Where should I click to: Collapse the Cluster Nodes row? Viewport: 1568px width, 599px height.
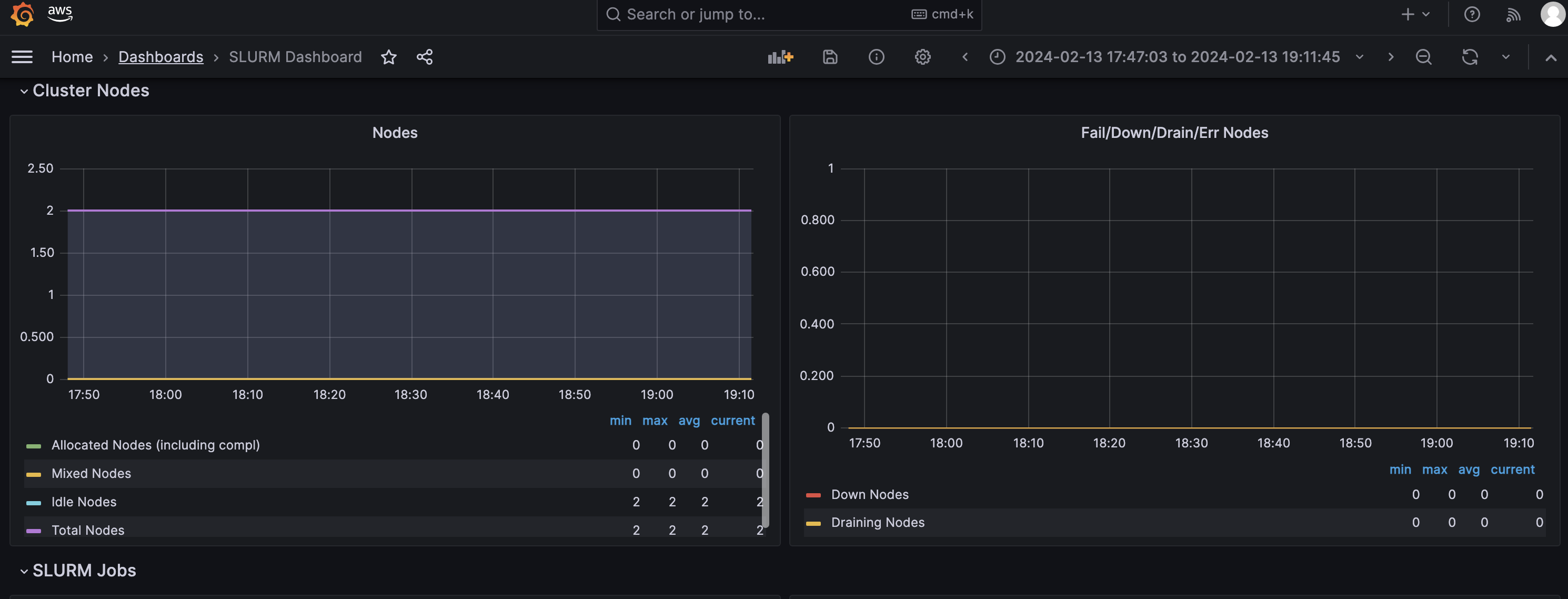tap(90, 90)
